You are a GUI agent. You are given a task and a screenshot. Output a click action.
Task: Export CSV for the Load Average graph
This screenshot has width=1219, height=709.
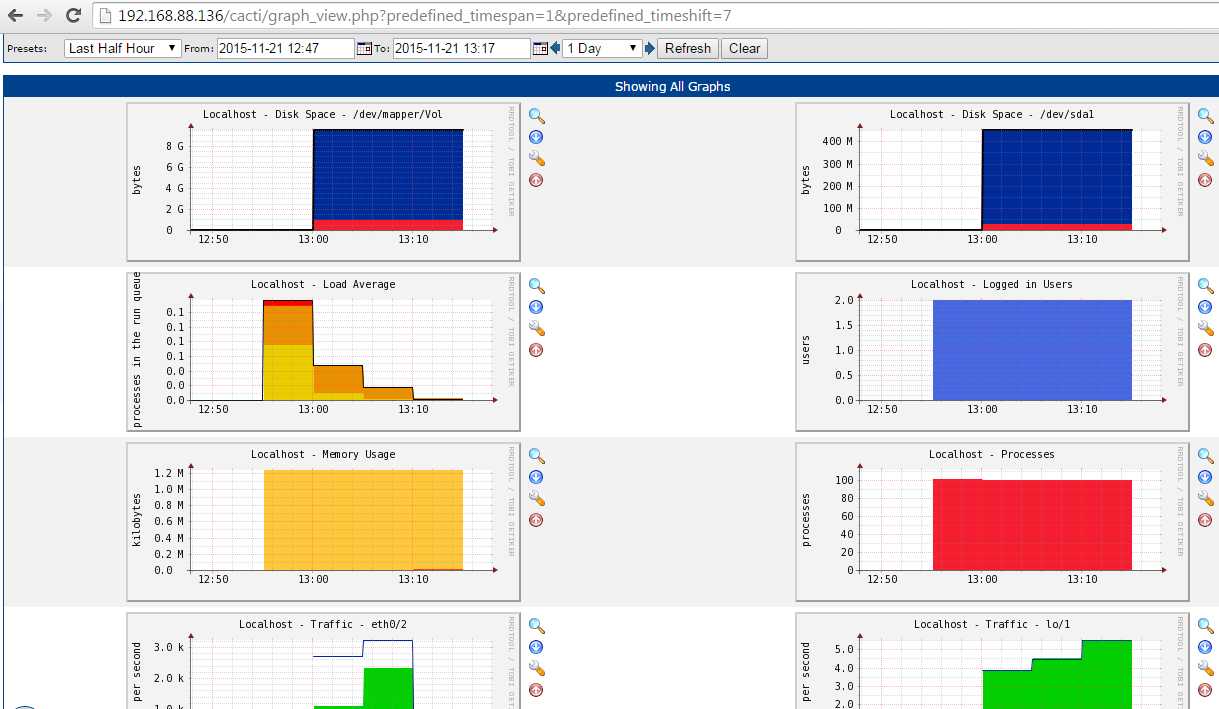(536, 307)
